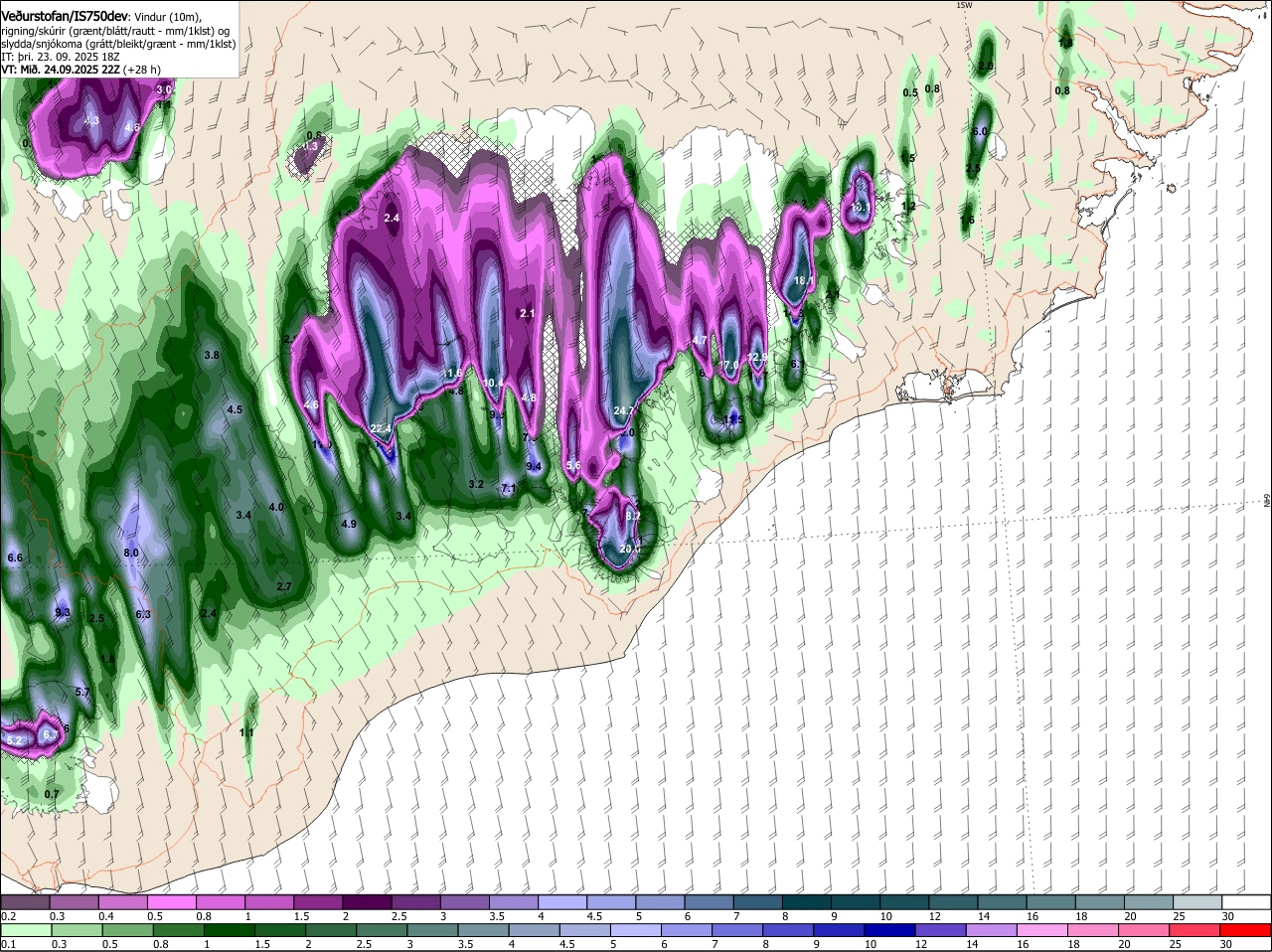Click the 0.1 label on the rain legend
The image size is (1272, 952).
pos(8,944)
